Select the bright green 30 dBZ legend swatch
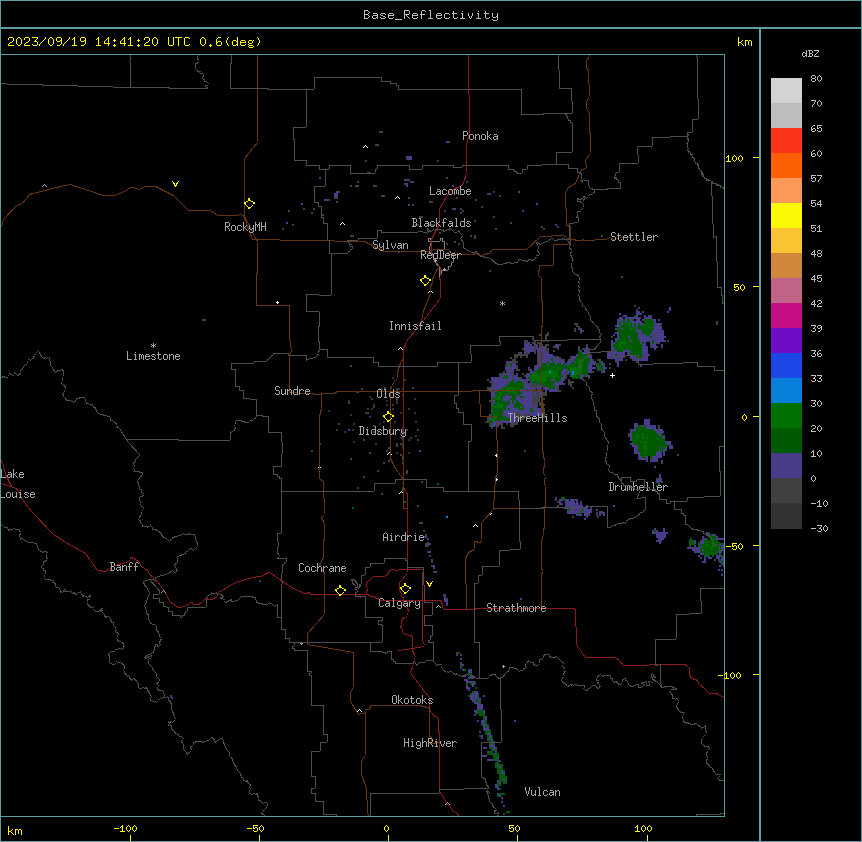The height and width of the screenshot is (842, 862). point(786,416)
